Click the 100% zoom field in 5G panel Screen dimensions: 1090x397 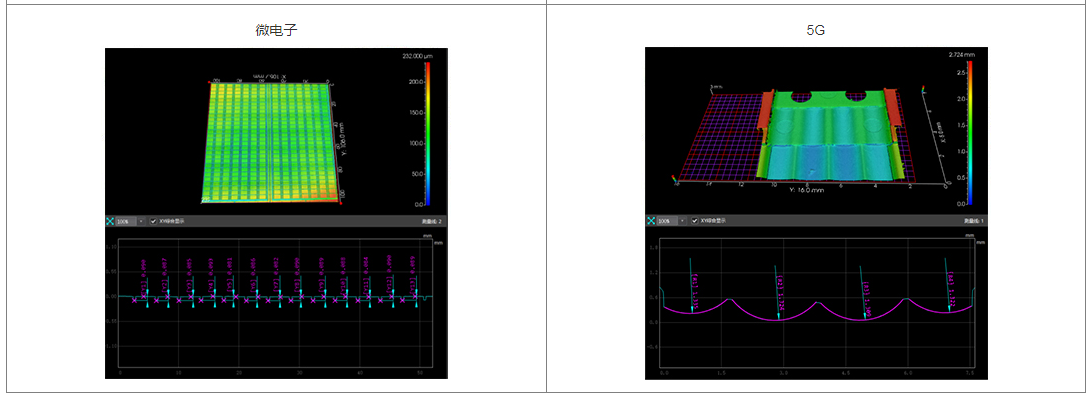pos(667,220)
